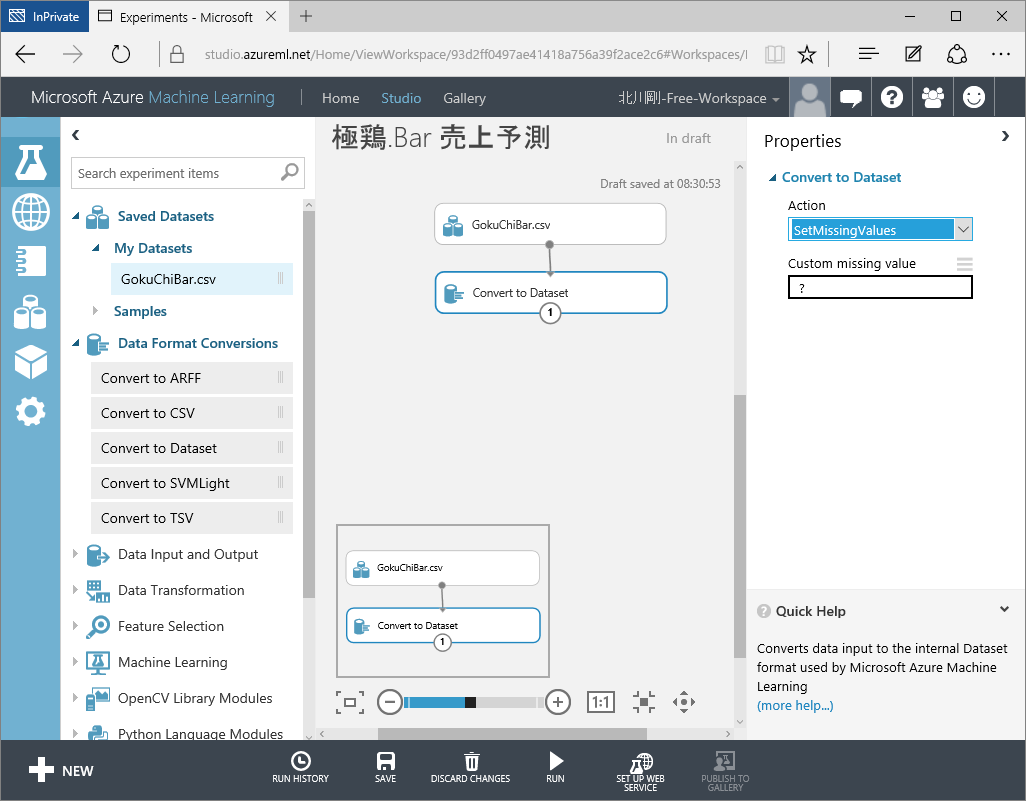Click the Custom missing value field
The height and width of the screenshot is (801, 1026).
click(880, 287)
